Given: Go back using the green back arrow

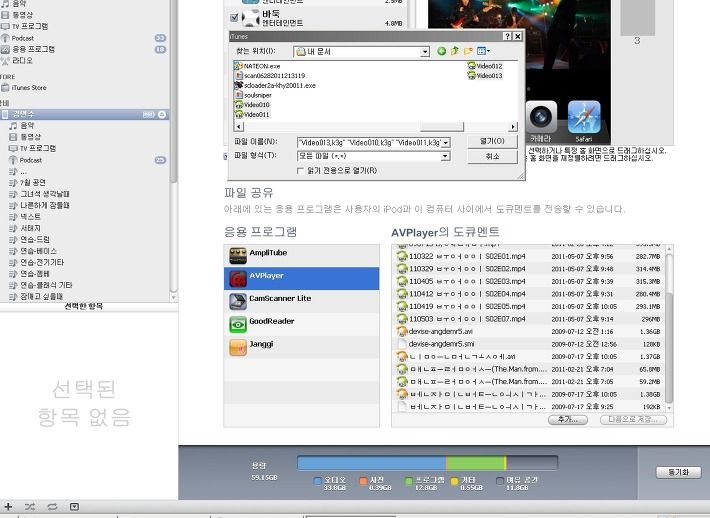Looking at the screenshot, I should (x=441, y=51).
